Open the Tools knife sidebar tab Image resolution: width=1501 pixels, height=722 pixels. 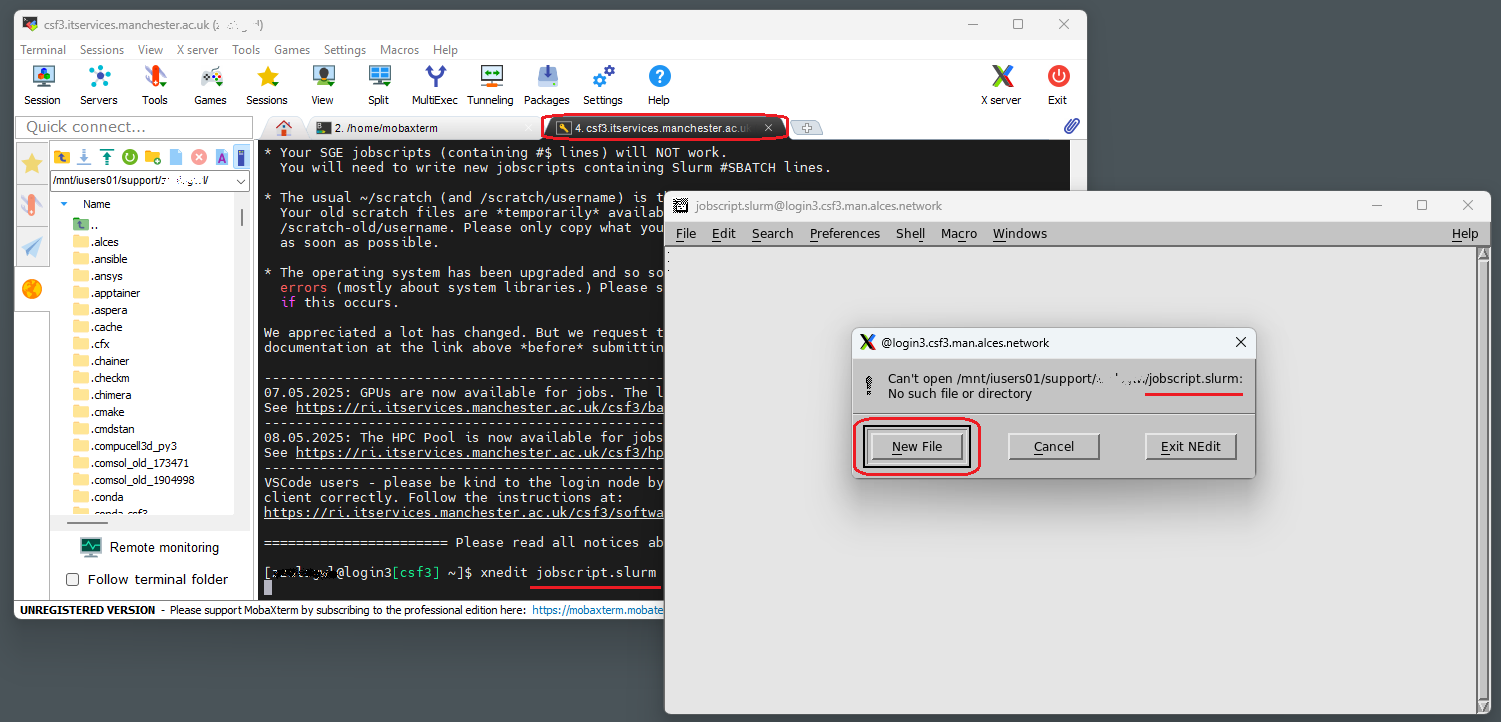[32, 206]
